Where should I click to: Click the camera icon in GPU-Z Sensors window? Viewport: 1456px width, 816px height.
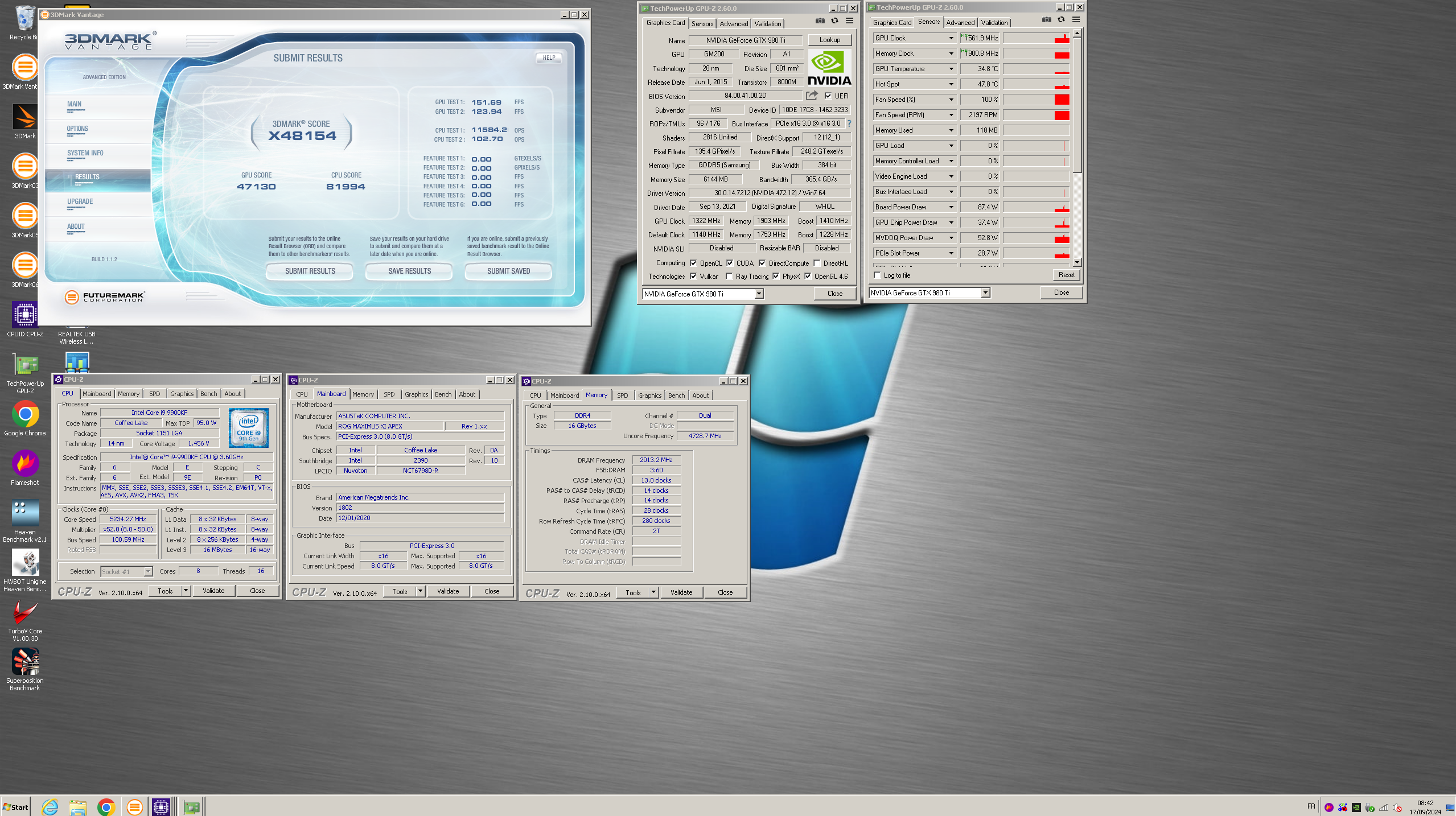click(x=1046, y=20)
